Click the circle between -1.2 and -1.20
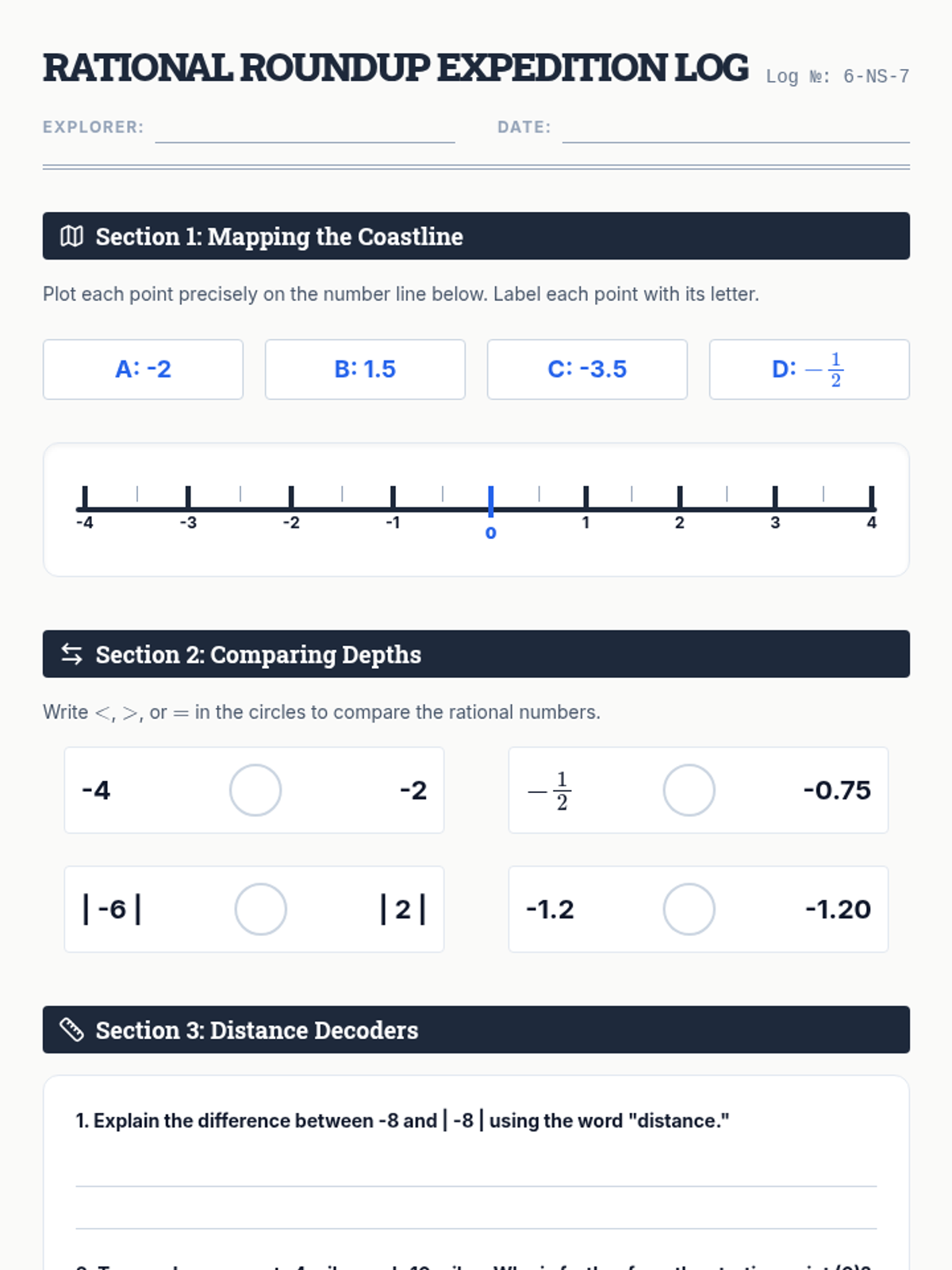 click(689, 909)
